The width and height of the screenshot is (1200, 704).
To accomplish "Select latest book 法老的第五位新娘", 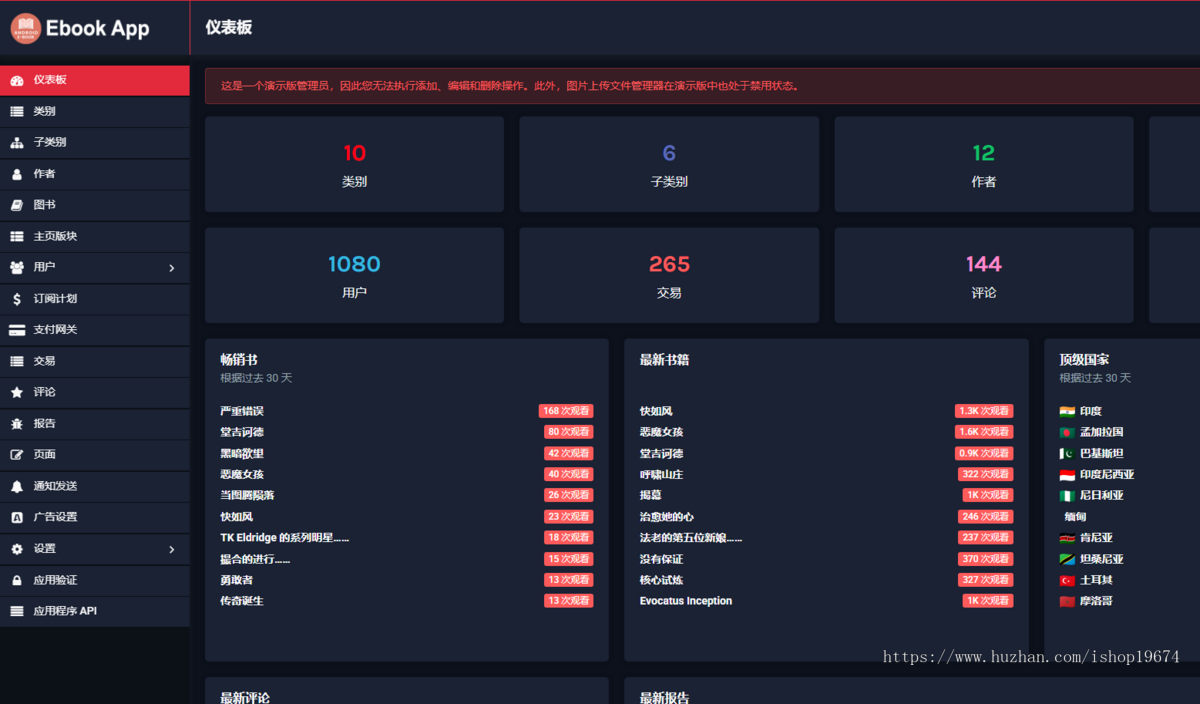I will pos(691,538).
